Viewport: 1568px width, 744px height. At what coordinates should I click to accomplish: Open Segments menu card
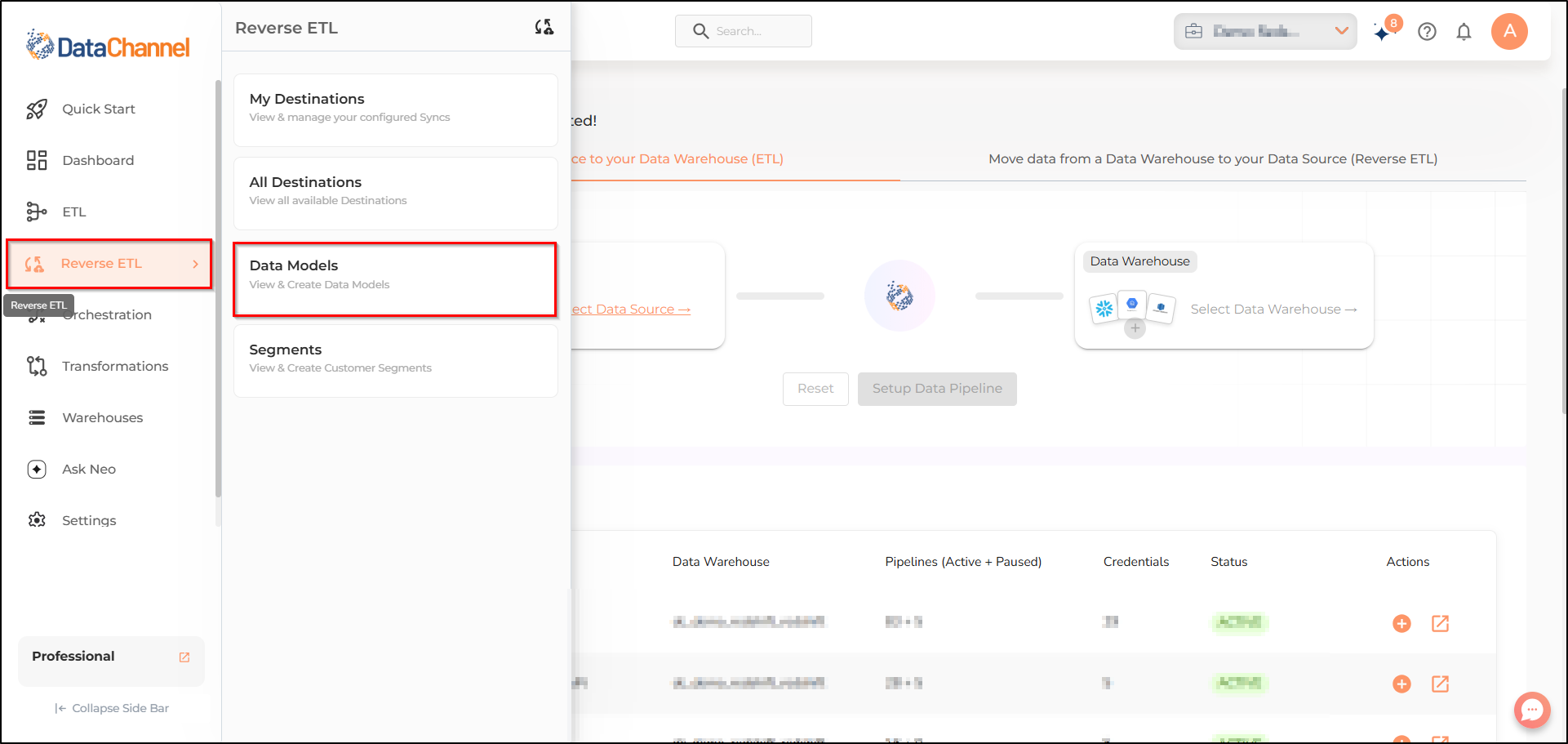[x=396, y=361]
